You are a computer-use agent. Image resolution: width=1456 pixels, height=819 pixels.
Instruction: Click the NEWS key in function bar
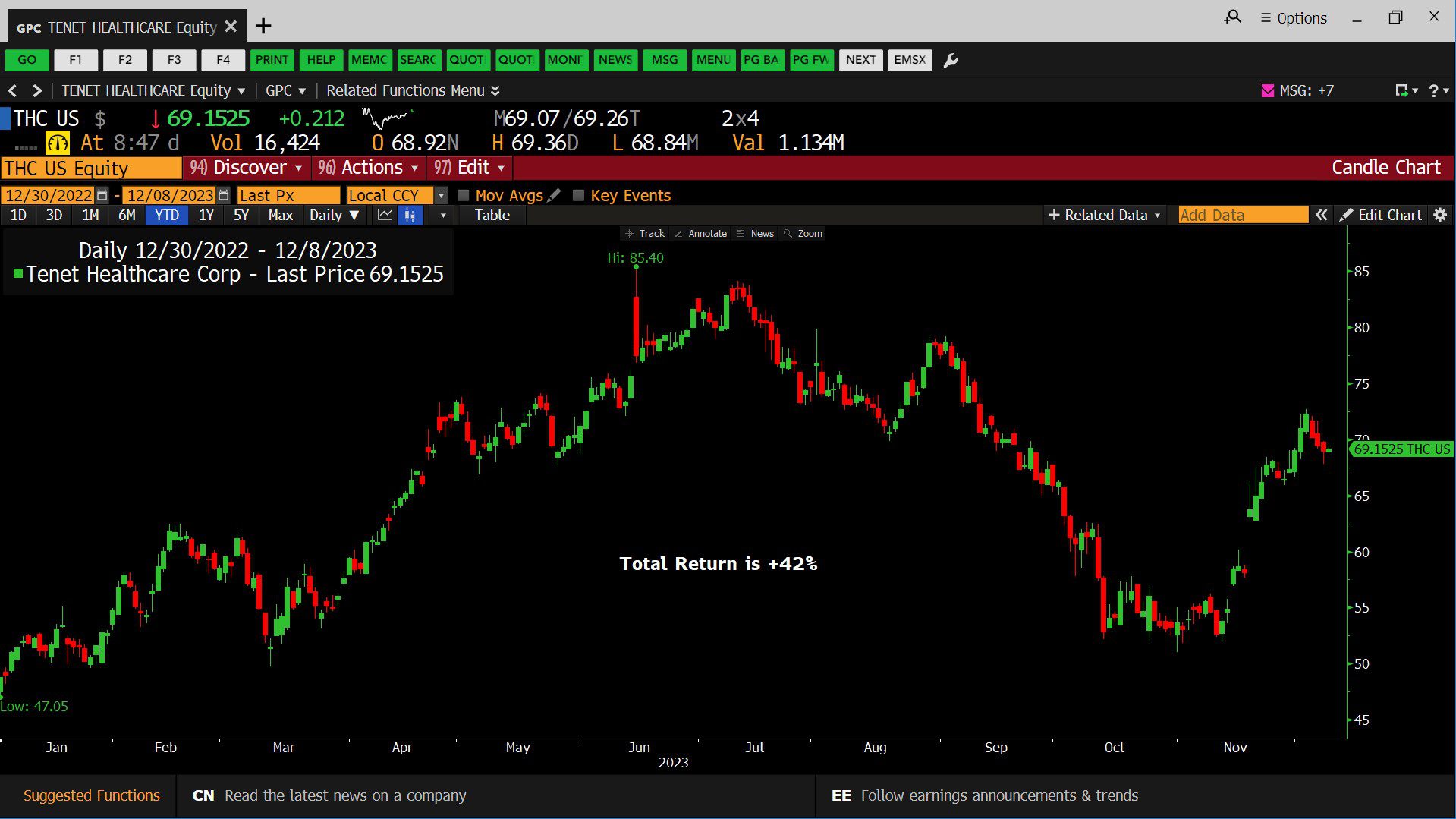click(x=615, y=60)
